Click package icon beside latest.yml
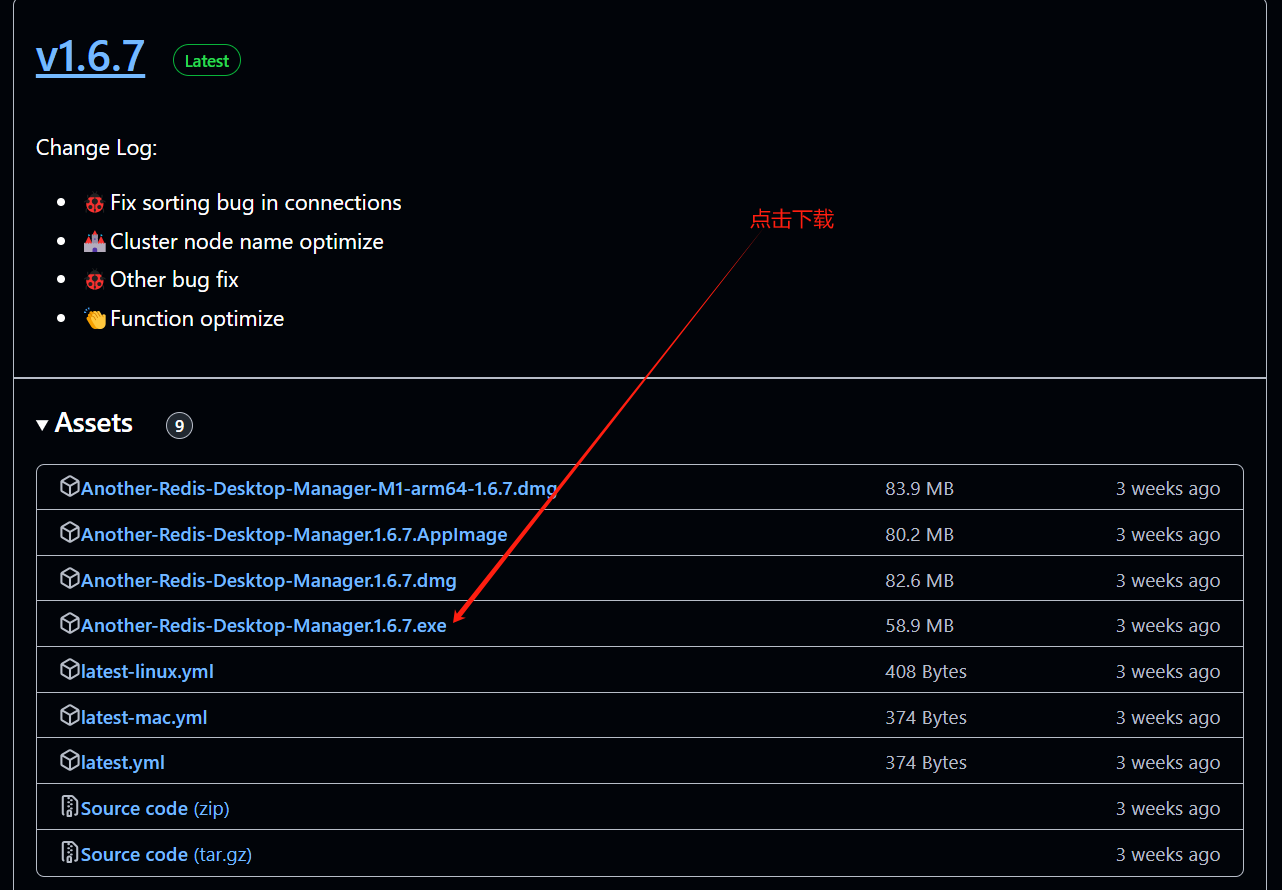This screenshot has width=1282, height=890. pos(70,761)
